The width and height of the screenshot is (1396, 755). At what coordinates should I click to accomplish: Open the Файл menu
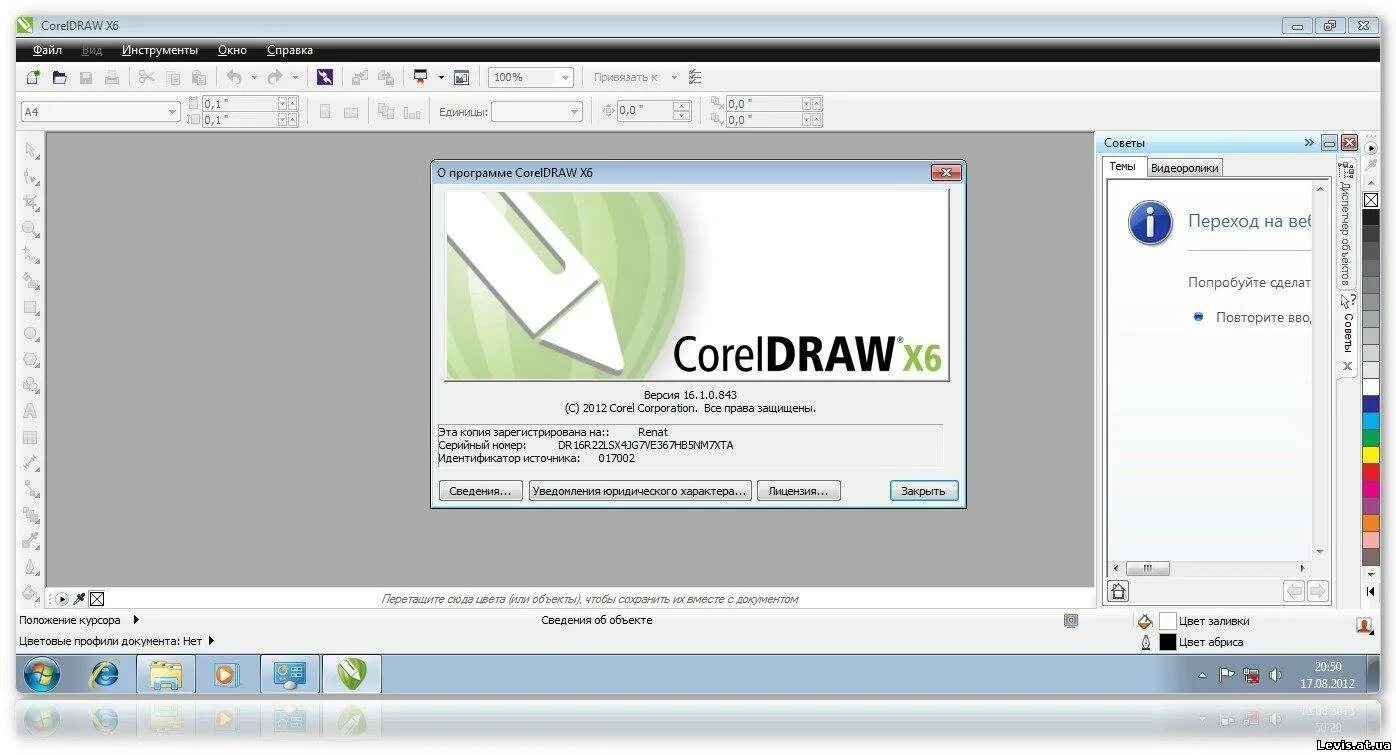(47, 50)
